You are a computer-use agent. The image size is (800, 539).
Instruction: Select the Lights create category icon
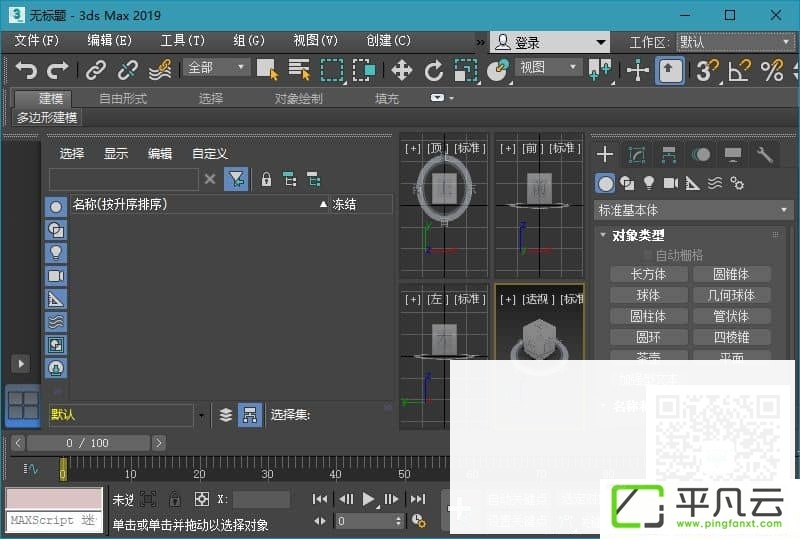(648, 183)
